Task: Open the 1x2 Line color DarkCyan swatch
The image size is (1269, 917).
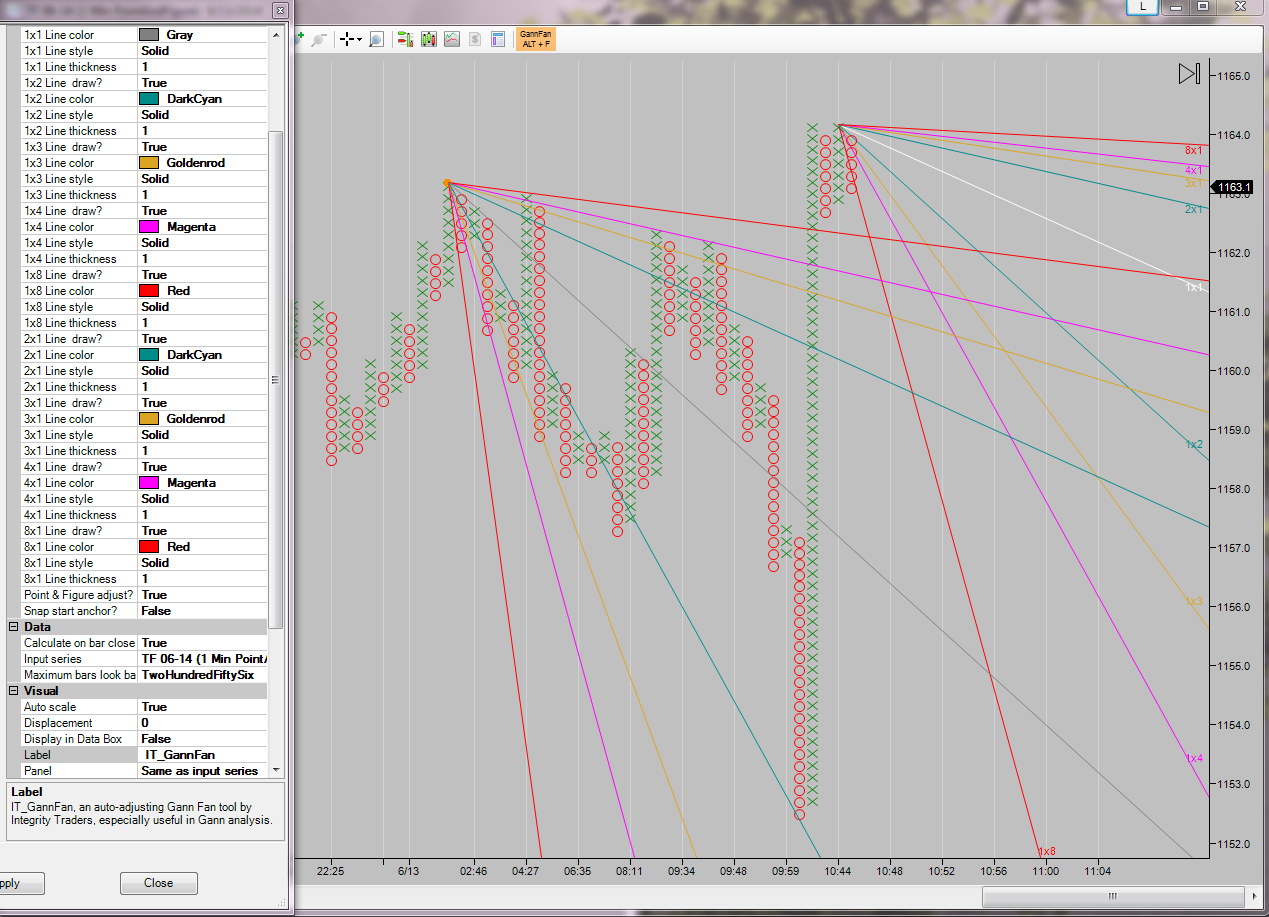Action: click(x=149, y=99)
